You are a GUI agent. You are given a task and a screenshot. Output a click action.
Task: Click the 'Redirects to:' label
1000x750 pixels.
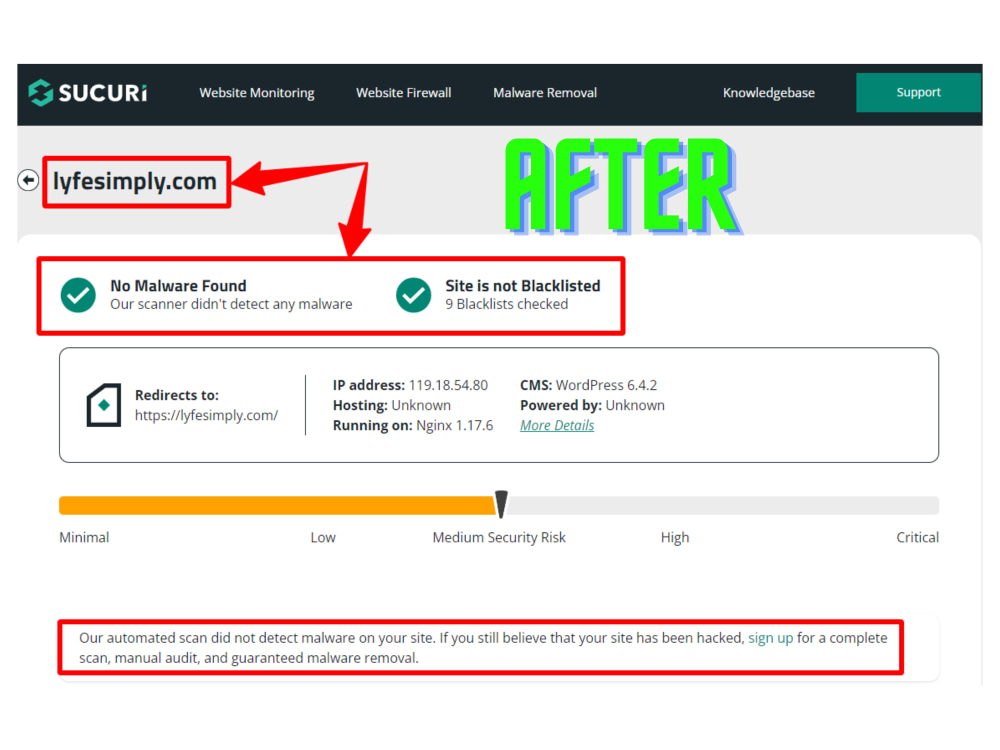click(x=177, y=395)
